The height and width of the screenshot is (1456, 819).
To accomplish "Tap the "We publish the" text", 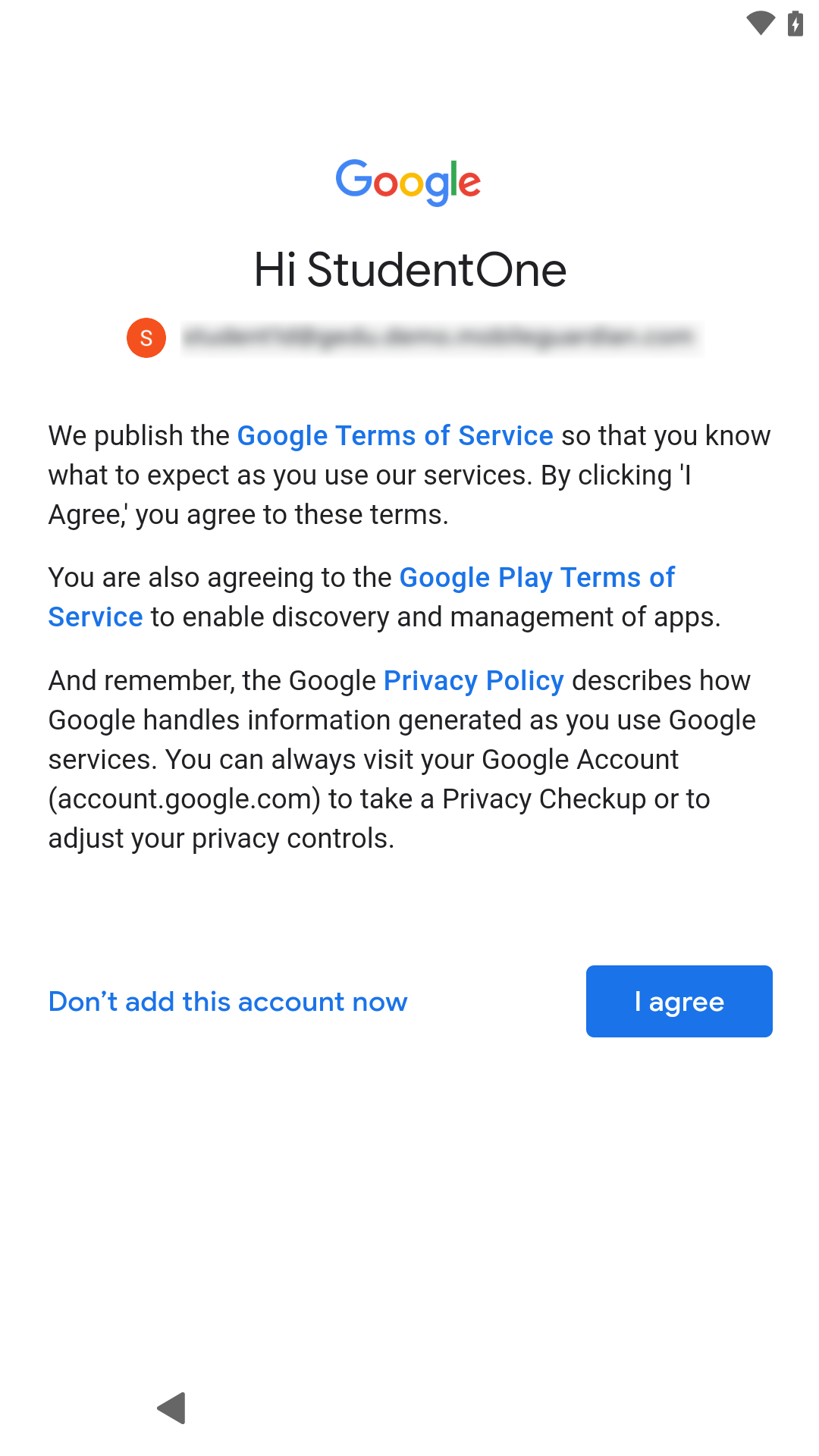I will (139, 436).
